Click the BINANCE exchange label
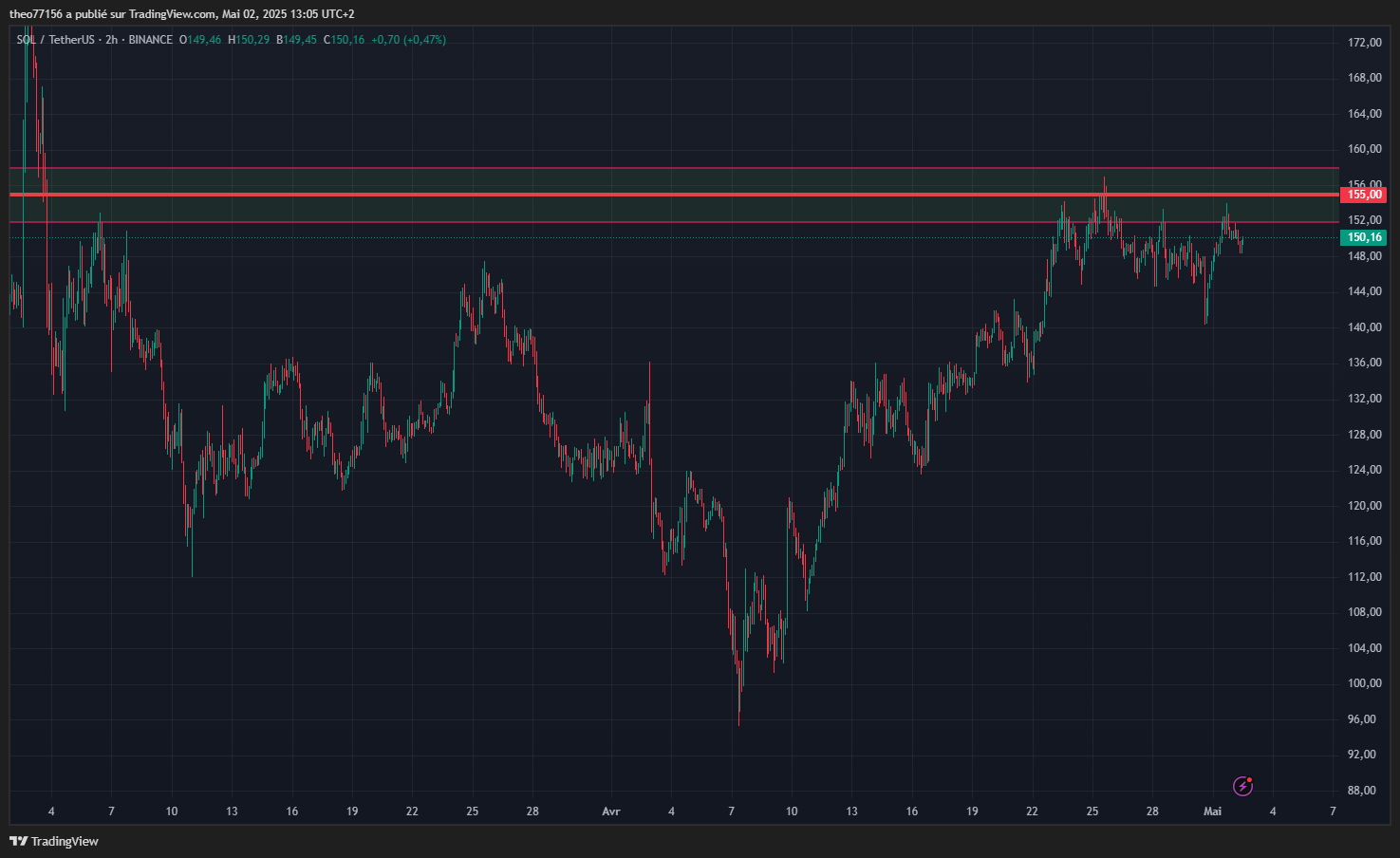The width and height of the screenshot is (1400, 858). [x=150, y=40]
